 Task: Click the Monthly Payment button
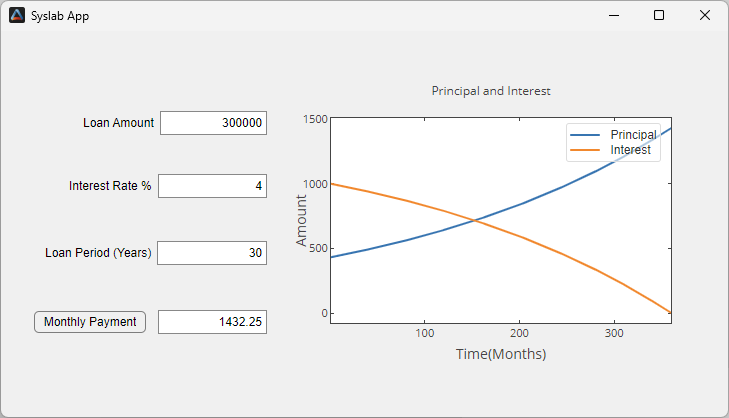[x=90, y=322]
